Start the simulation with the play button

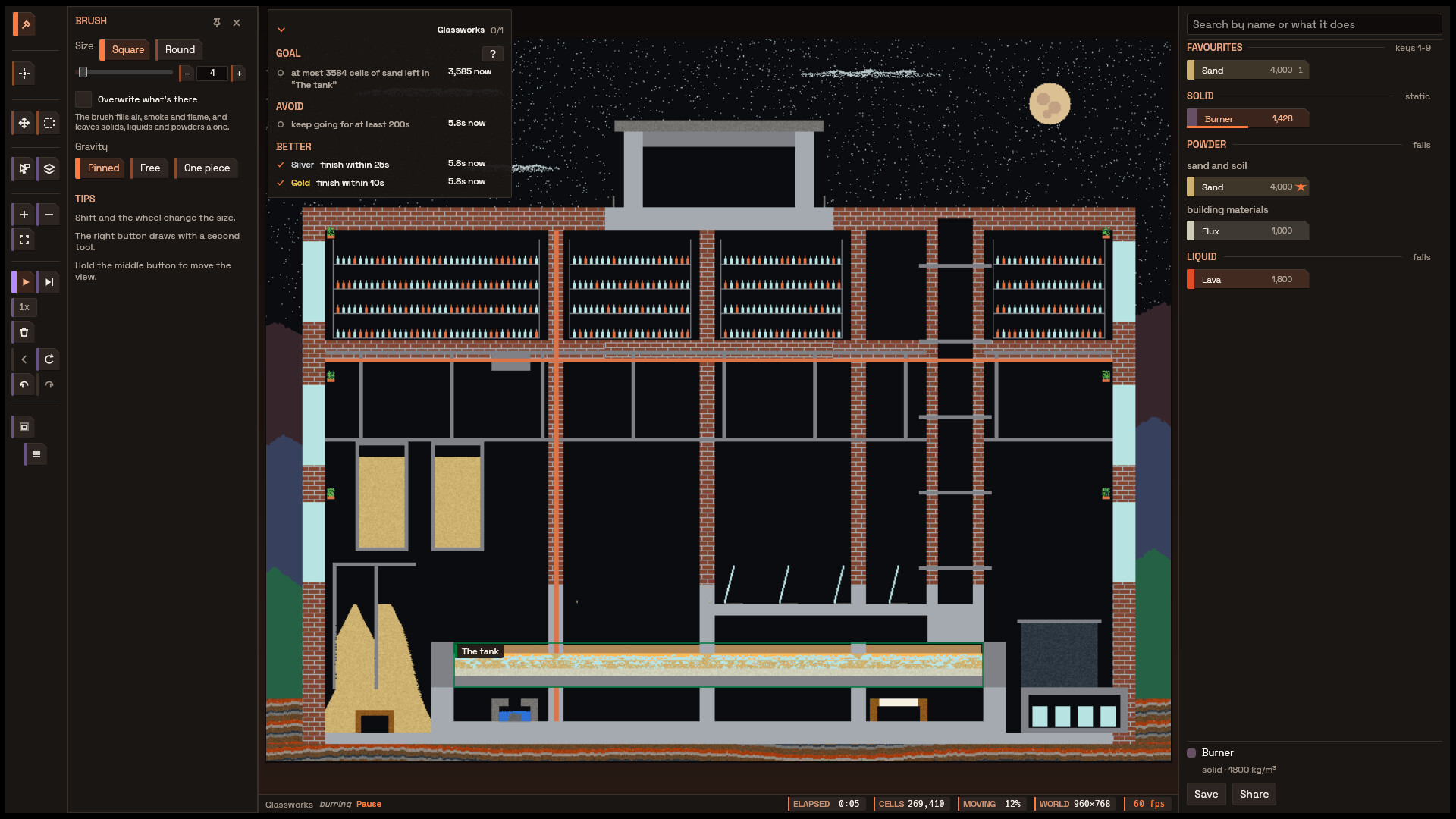(24, 282)
